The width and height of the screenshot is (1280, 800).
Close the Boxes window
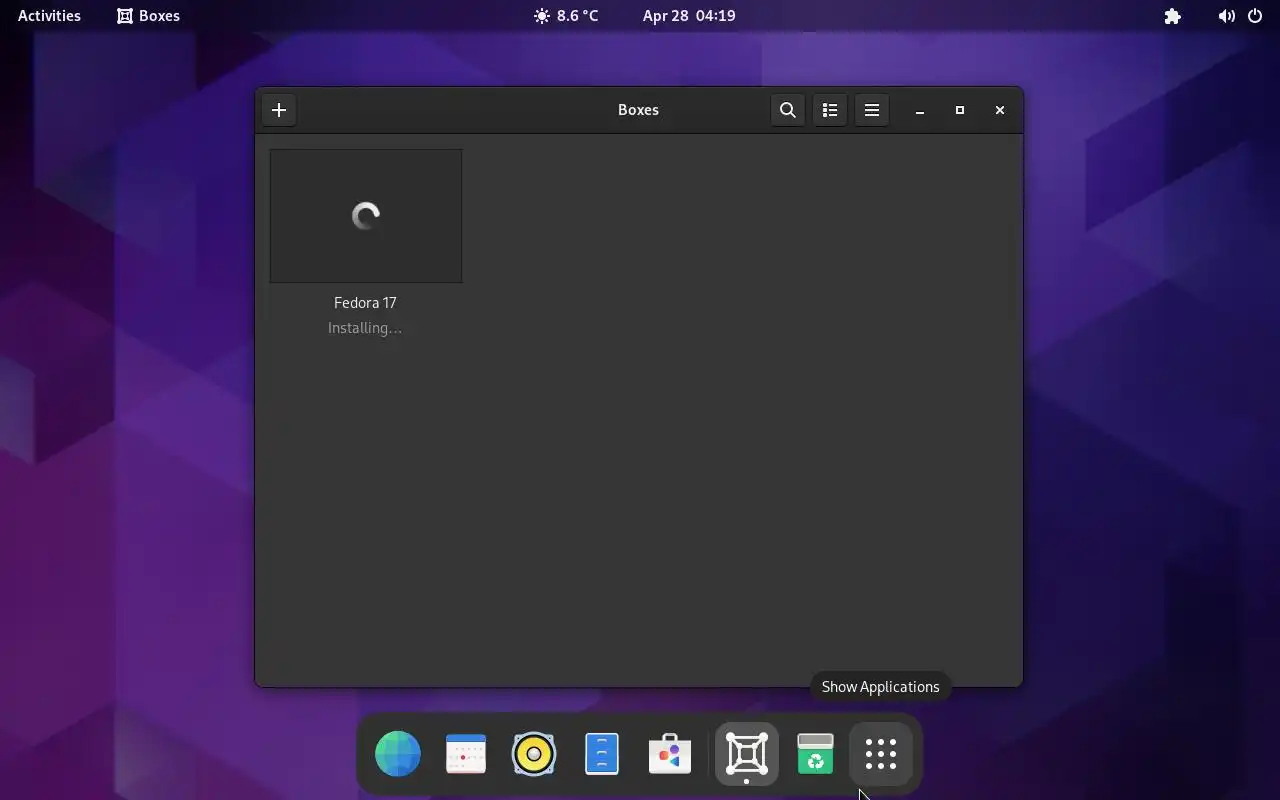pos(999,110)
